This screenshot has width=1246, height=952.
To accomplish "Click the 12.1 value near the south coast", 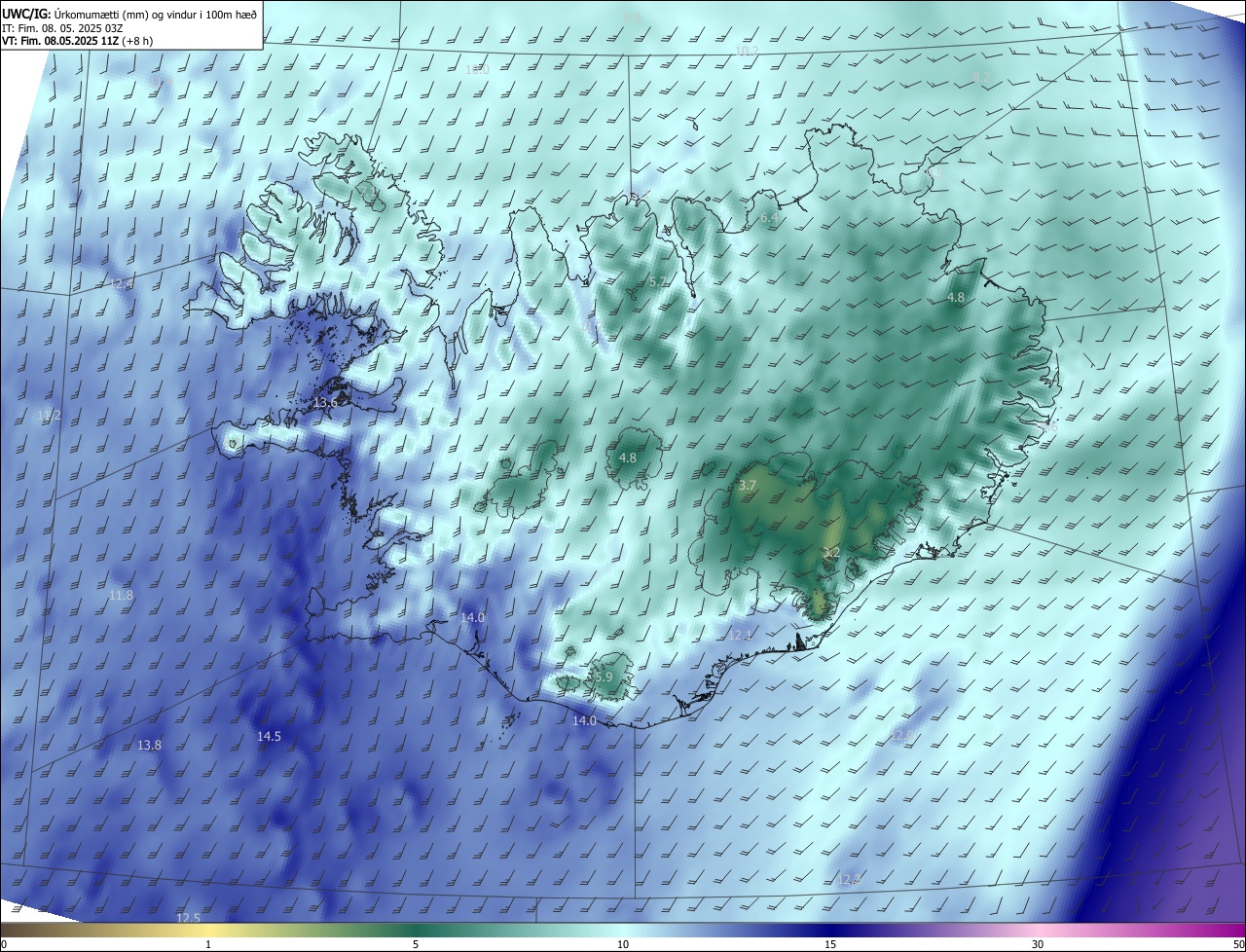I will coord(742,636).
